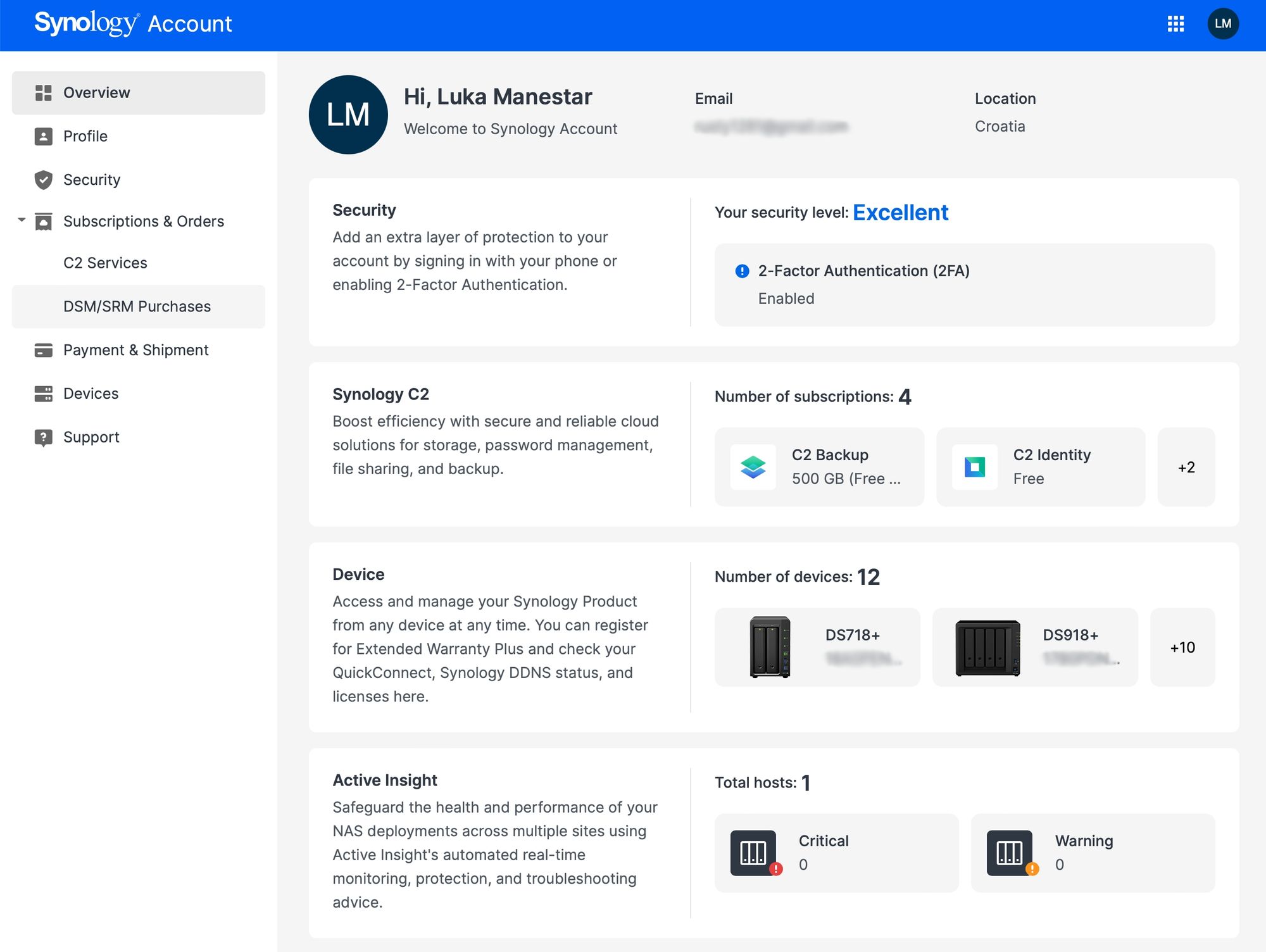Click the C2 Identity square icon
This screenshot has height=952, width=1266.
pos(975,467)
